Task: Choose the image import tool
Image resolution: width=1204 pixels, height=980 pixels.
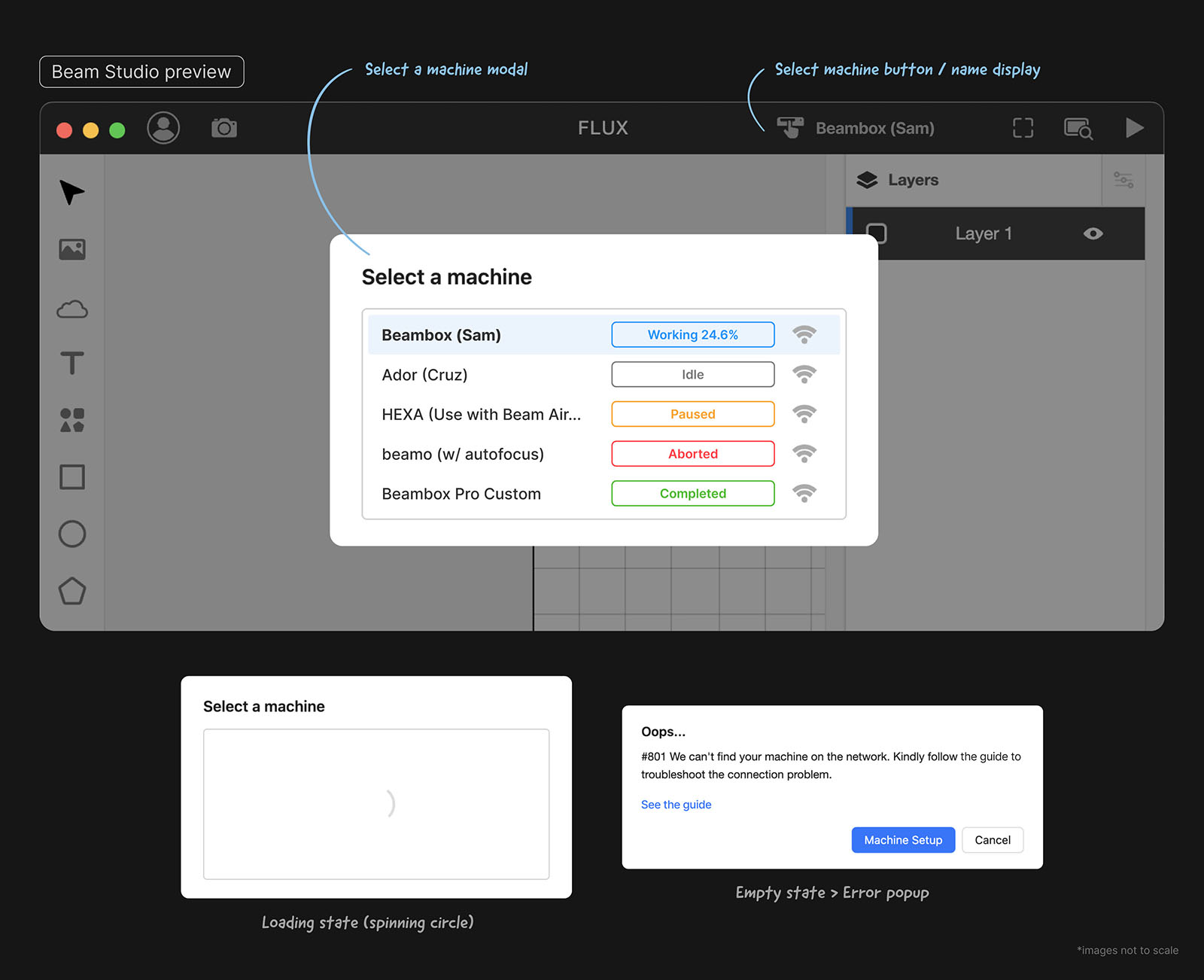Action: [x=72, y=249]
